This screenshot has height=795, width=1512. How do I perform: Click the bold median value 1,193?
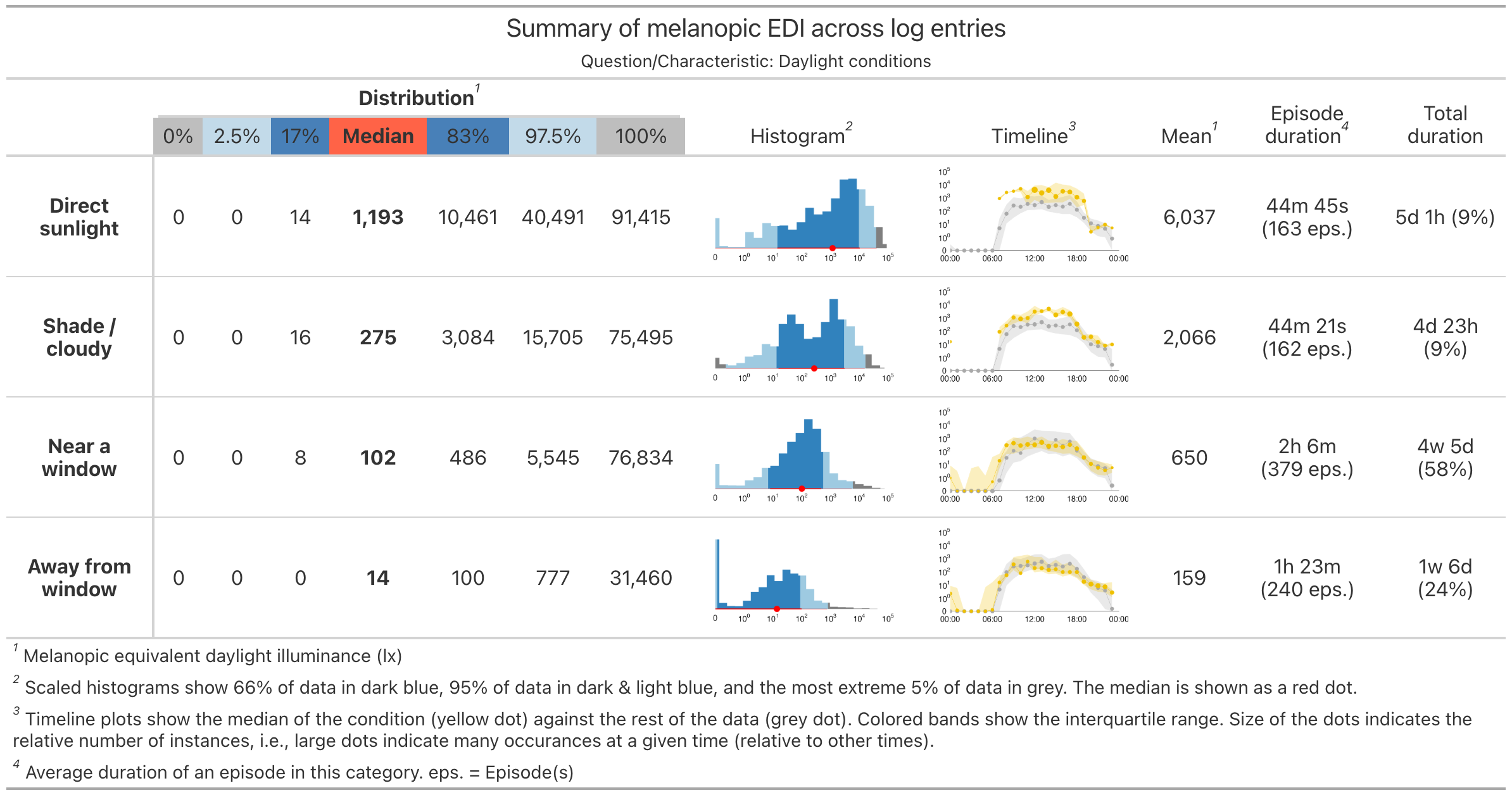pyautogui.click(x=378, y=217)
